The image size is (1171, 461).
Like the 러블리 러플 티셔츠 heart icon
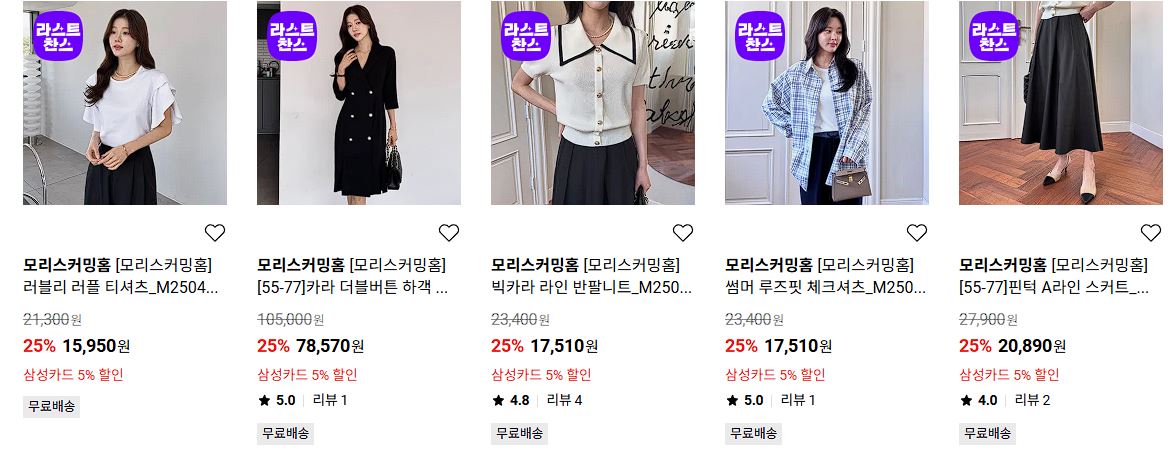point(215,233)
